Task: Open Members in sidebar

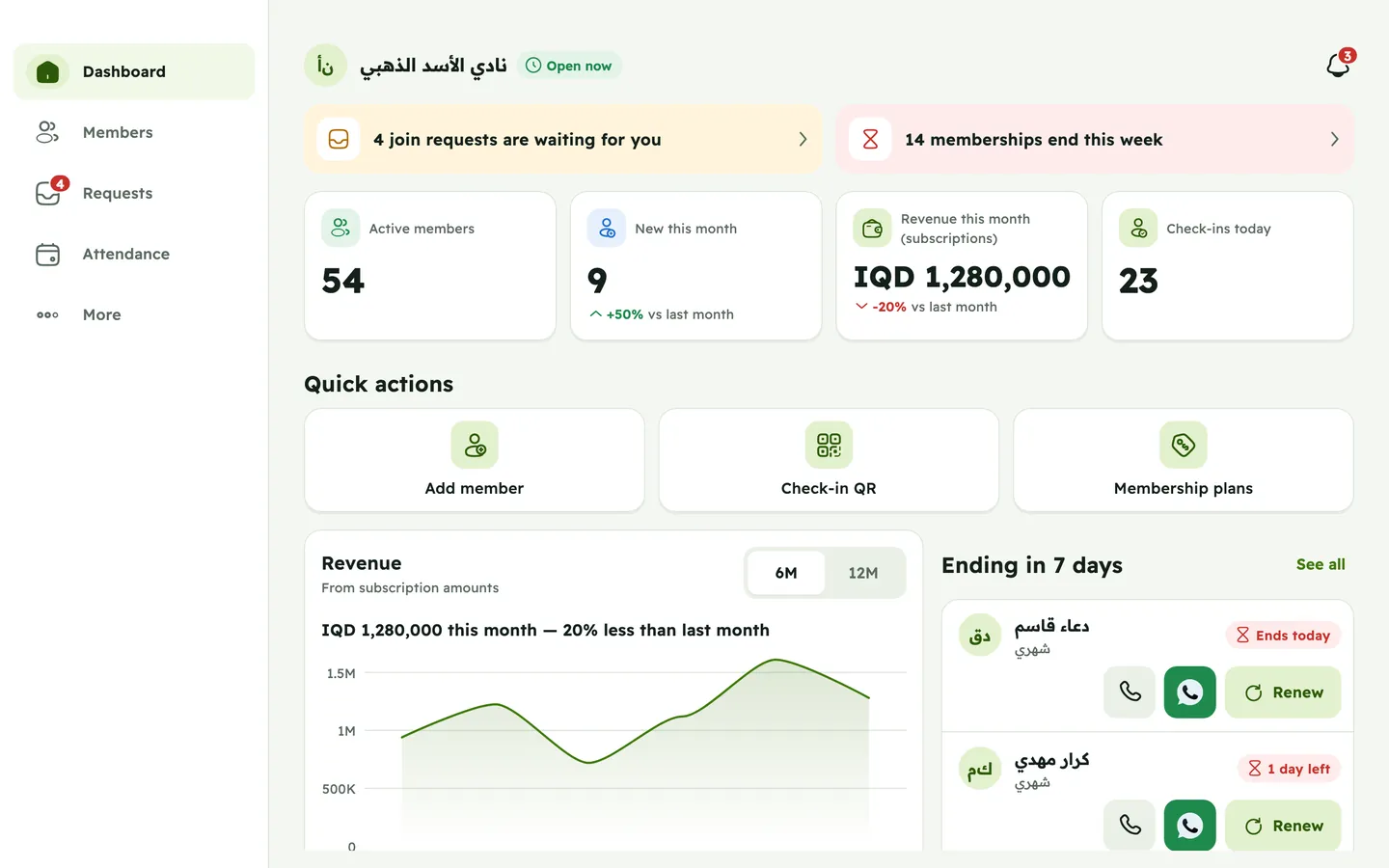Action: [x=134, y=132]
